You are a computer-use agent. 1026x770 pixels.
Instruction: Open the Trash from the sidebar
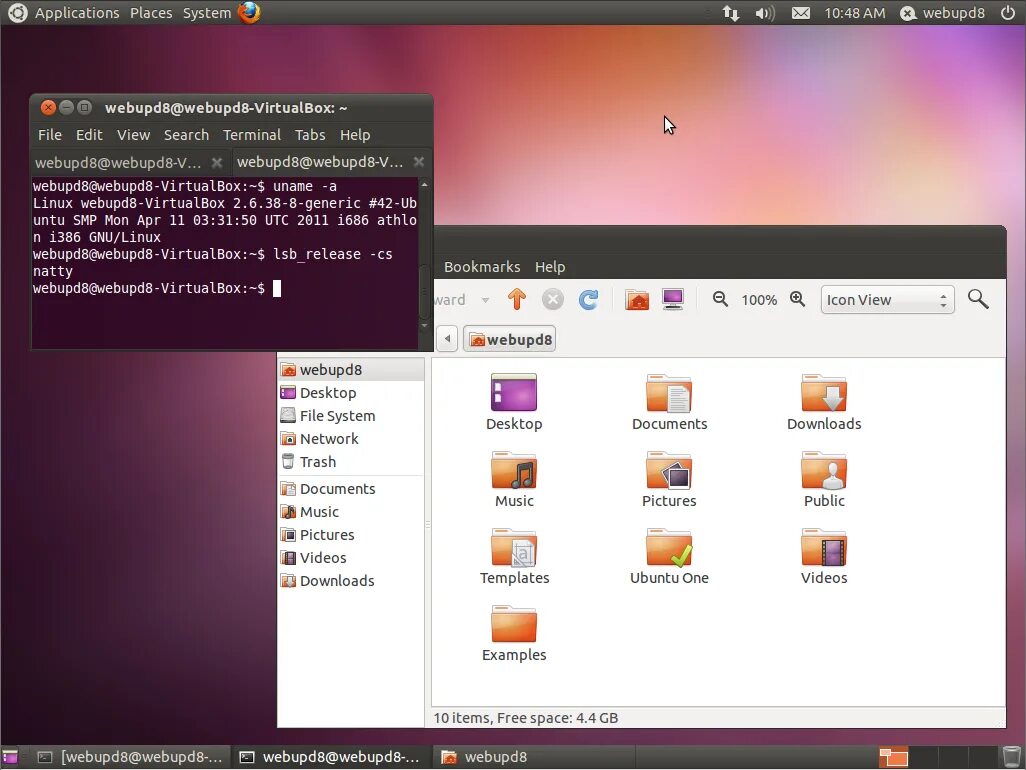(x=317, y=461)
